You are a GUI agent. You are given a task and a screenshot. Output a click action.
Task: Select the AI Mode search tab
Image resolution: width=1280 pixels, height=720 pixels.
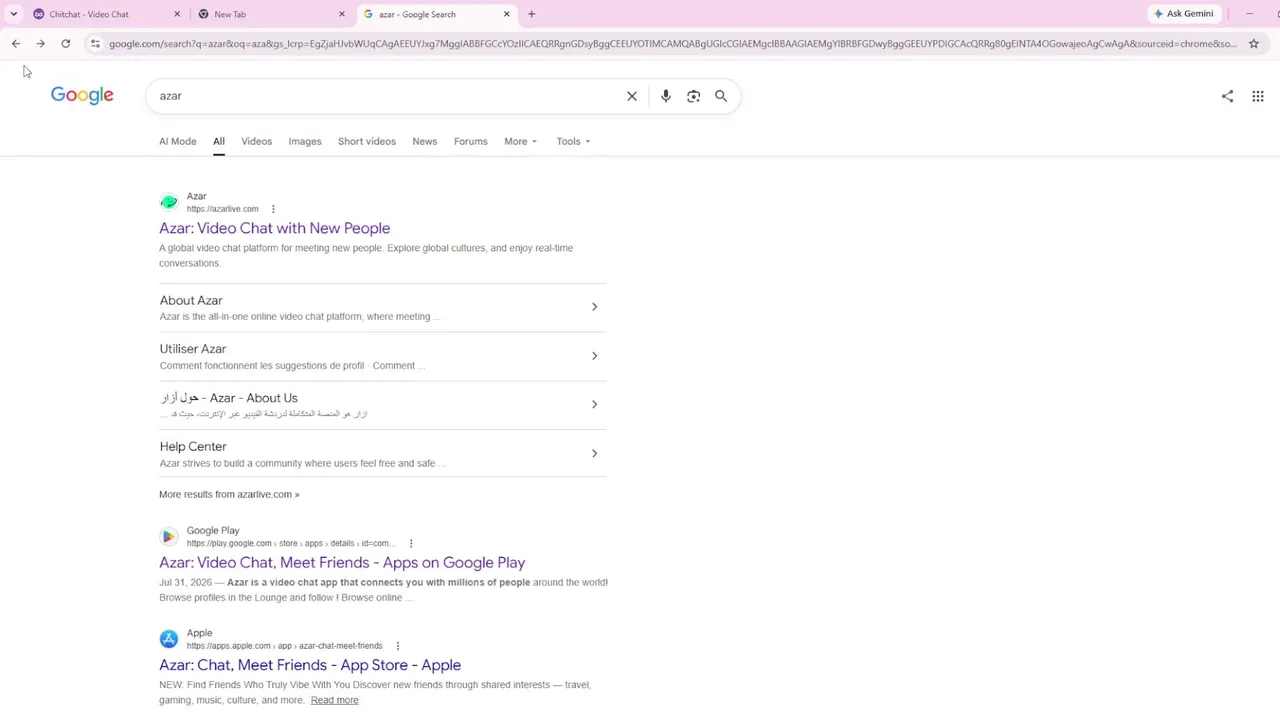point(178,141)
